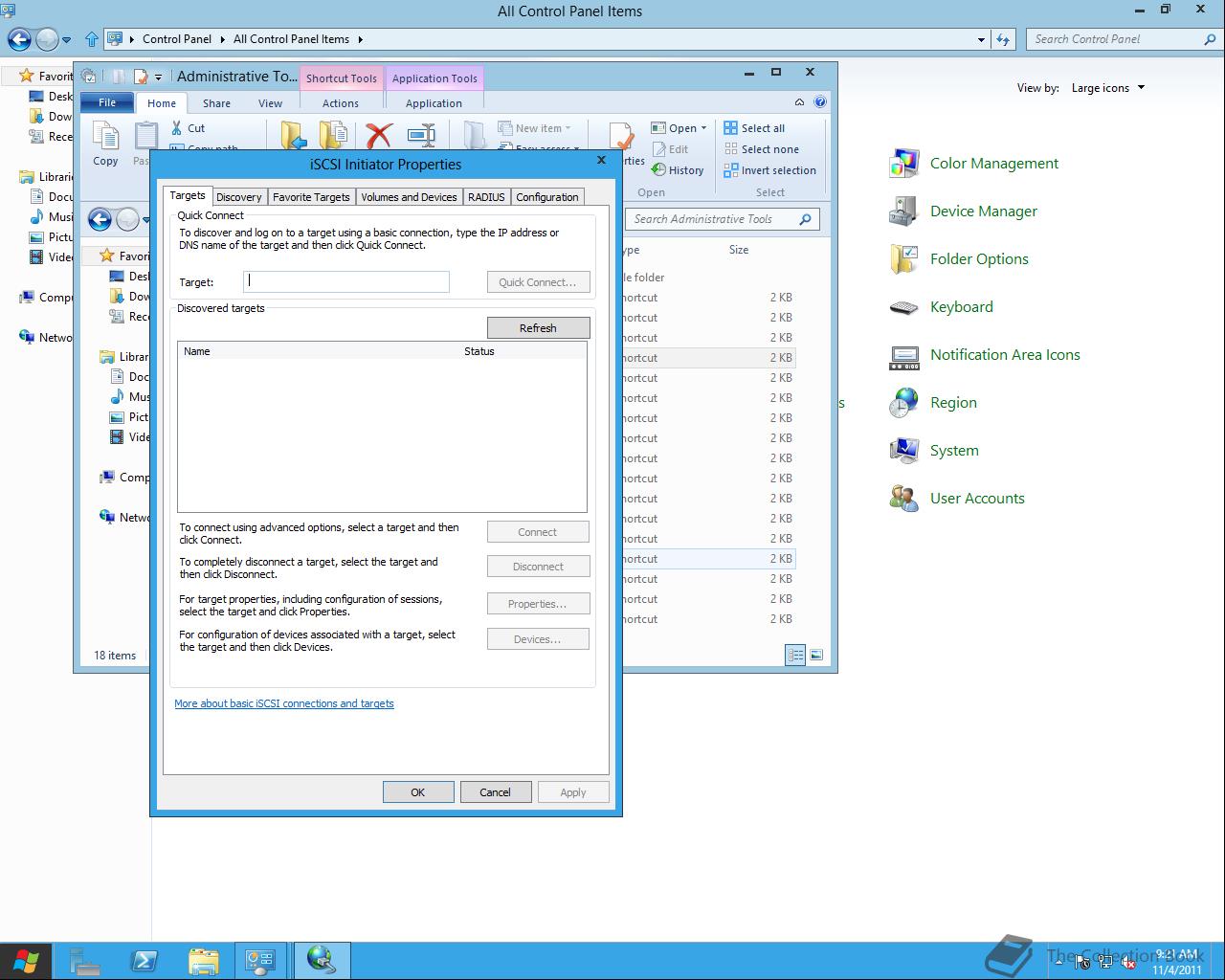This screenshot has height=980, width=1225.
Task: Click Cancel in iSCSI Initiator Properties
Action: [495, 792]
